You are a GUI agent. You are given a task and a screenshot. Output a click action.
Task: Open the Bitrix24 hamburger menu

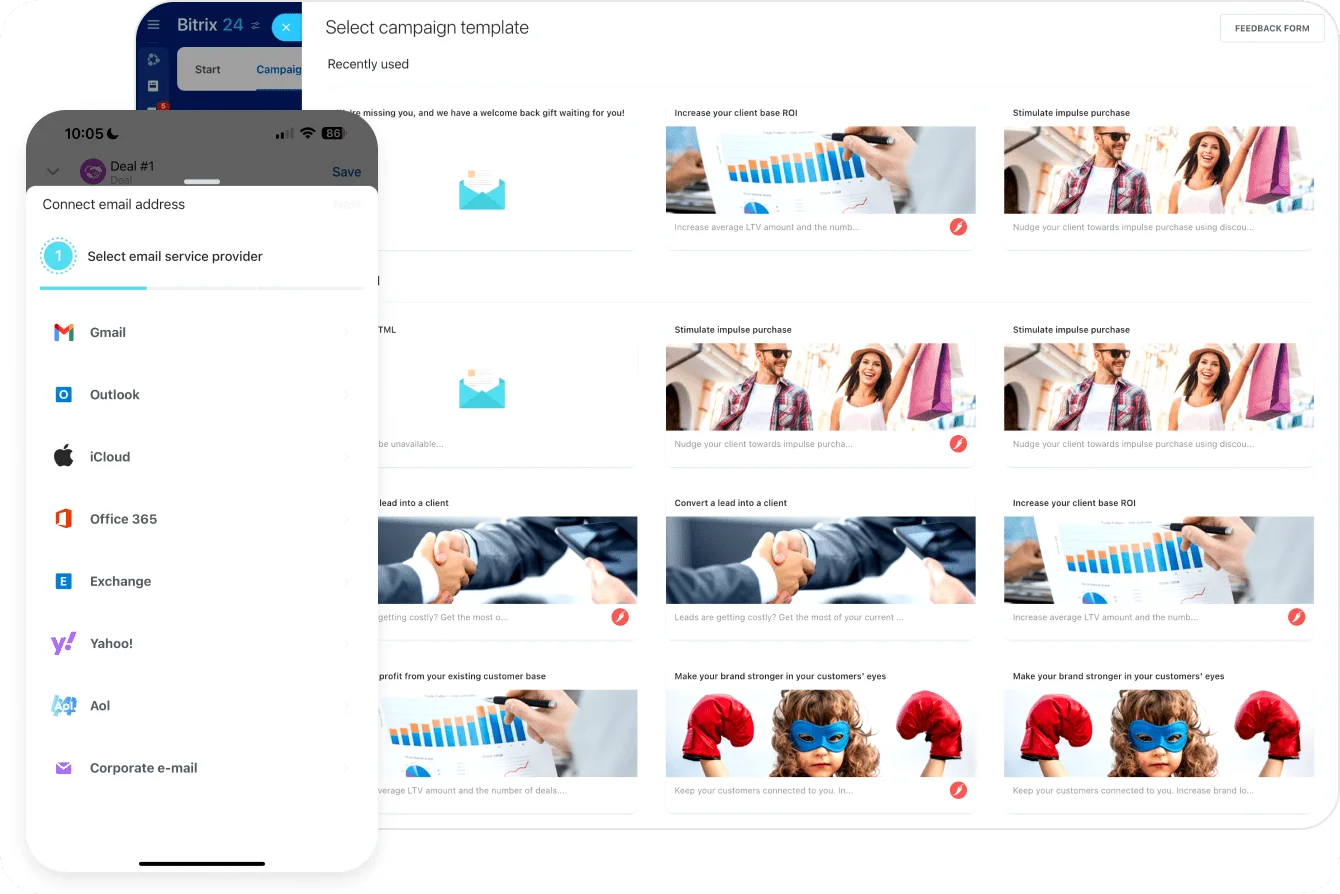click(153, 26)
